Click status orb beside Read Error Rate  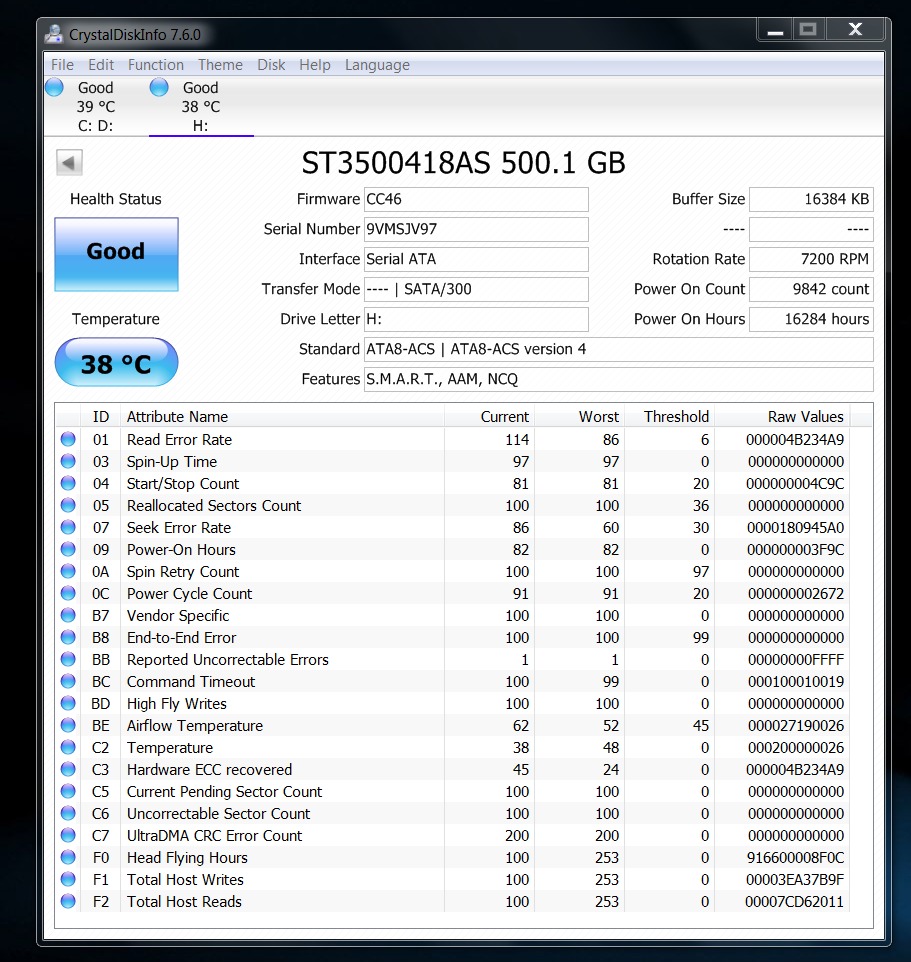tap(68, 440)
